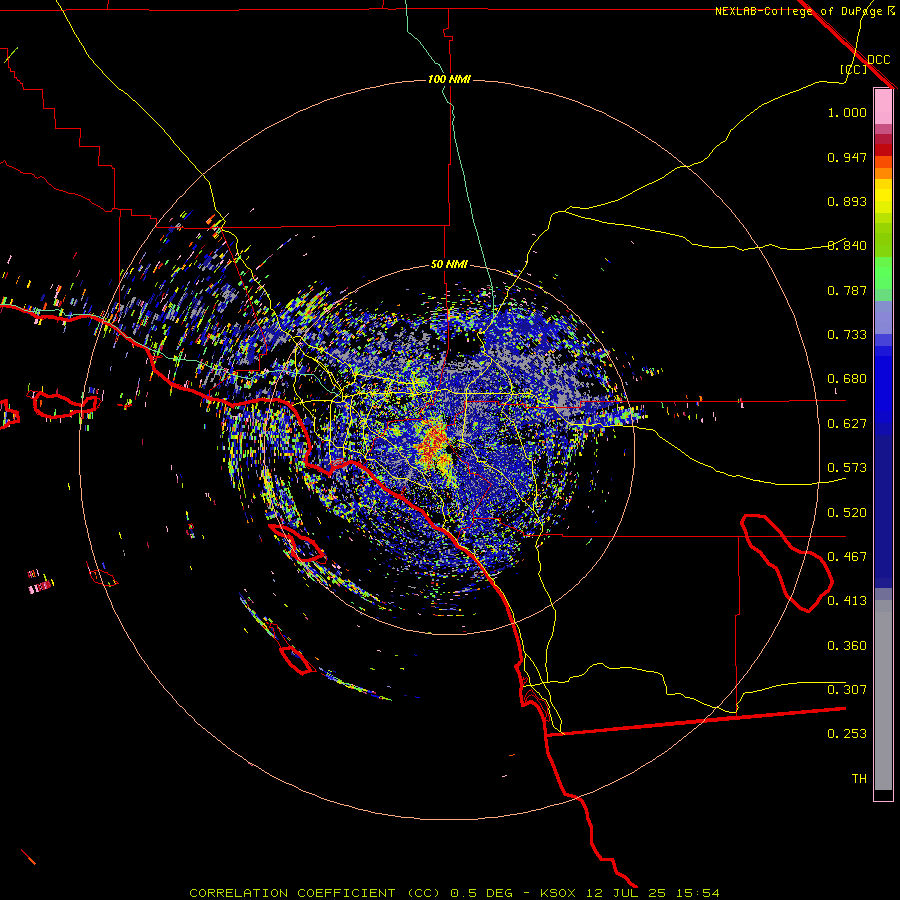Click the 0.680 scale value
Image resolution: width=900 pixels, height=900 pixels.
tap(847, 379)
